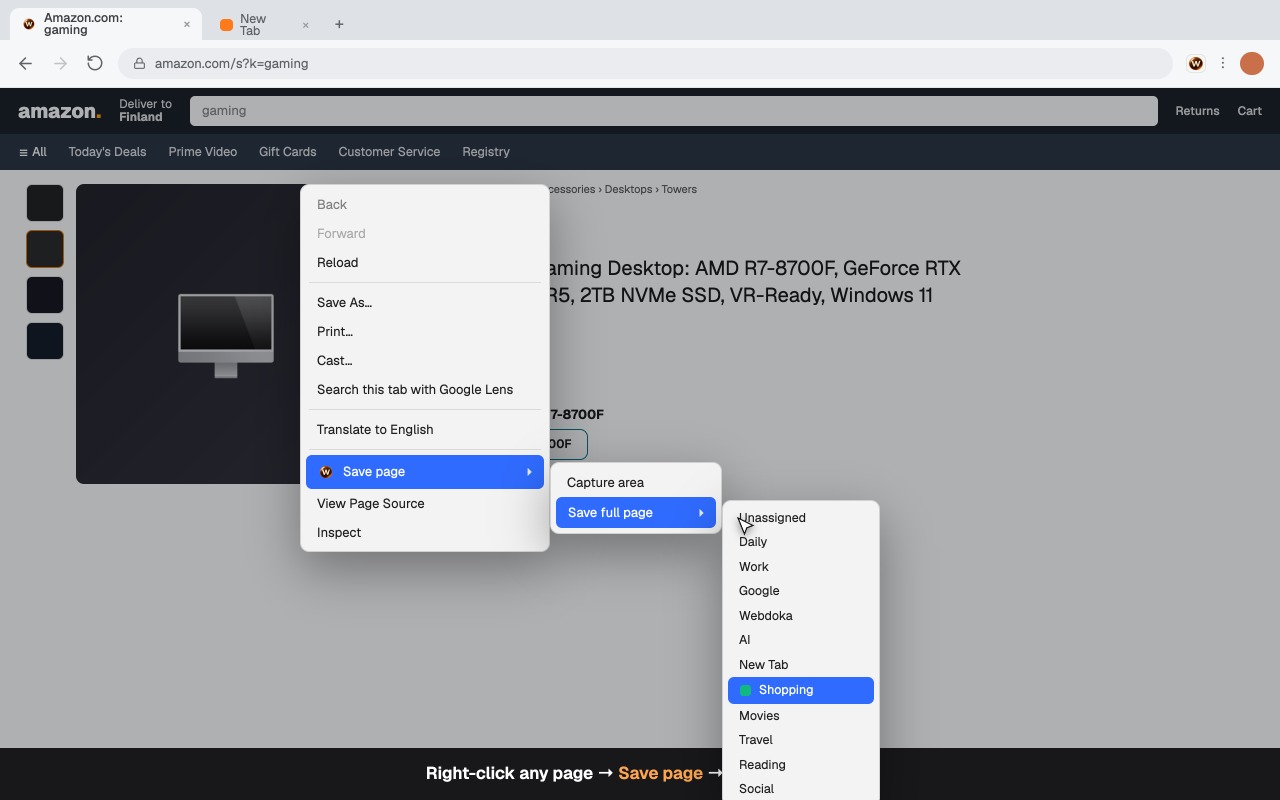Open the orange profile avatar
Screen dimensions: 1280x800
pos(1252,63)
